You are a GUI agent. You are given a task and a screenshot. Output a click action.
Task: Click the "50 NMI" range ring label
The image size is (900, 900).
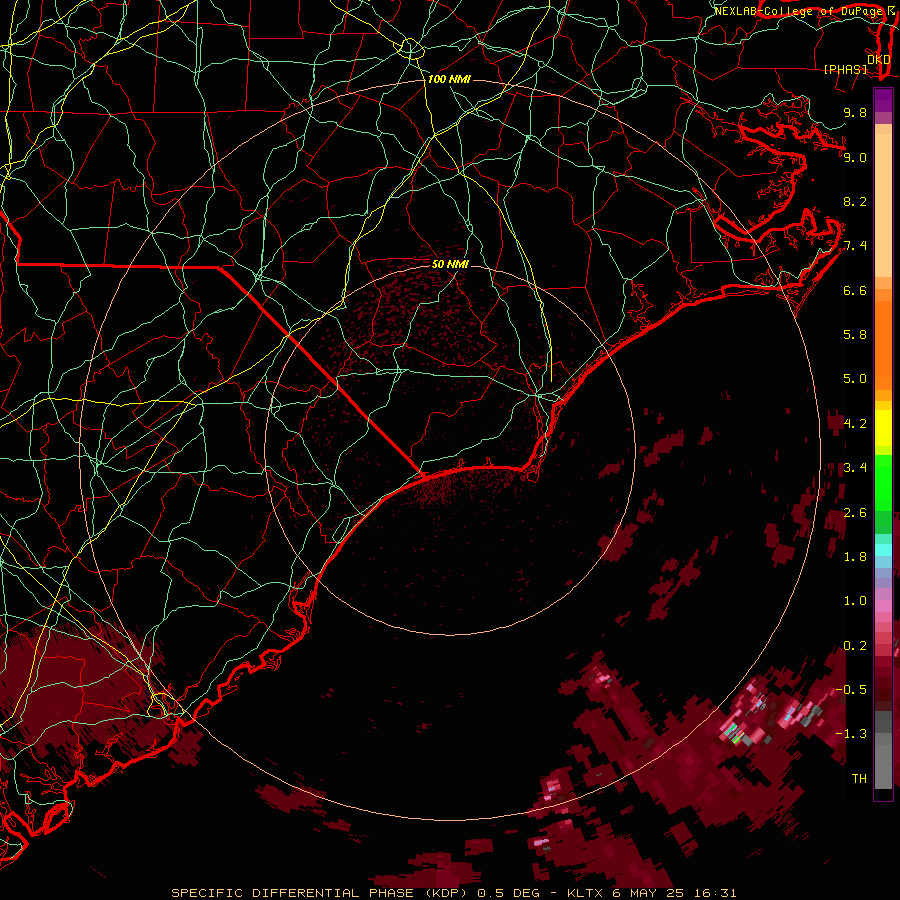(x=450, y=265)
